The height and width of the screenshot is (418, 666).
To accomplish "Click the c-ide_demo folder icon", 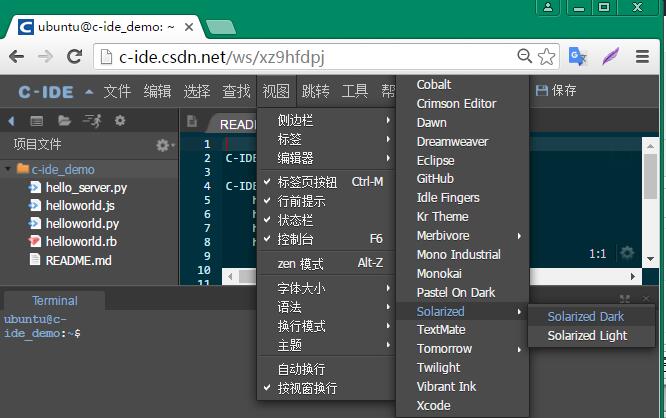I will [23, 169].
